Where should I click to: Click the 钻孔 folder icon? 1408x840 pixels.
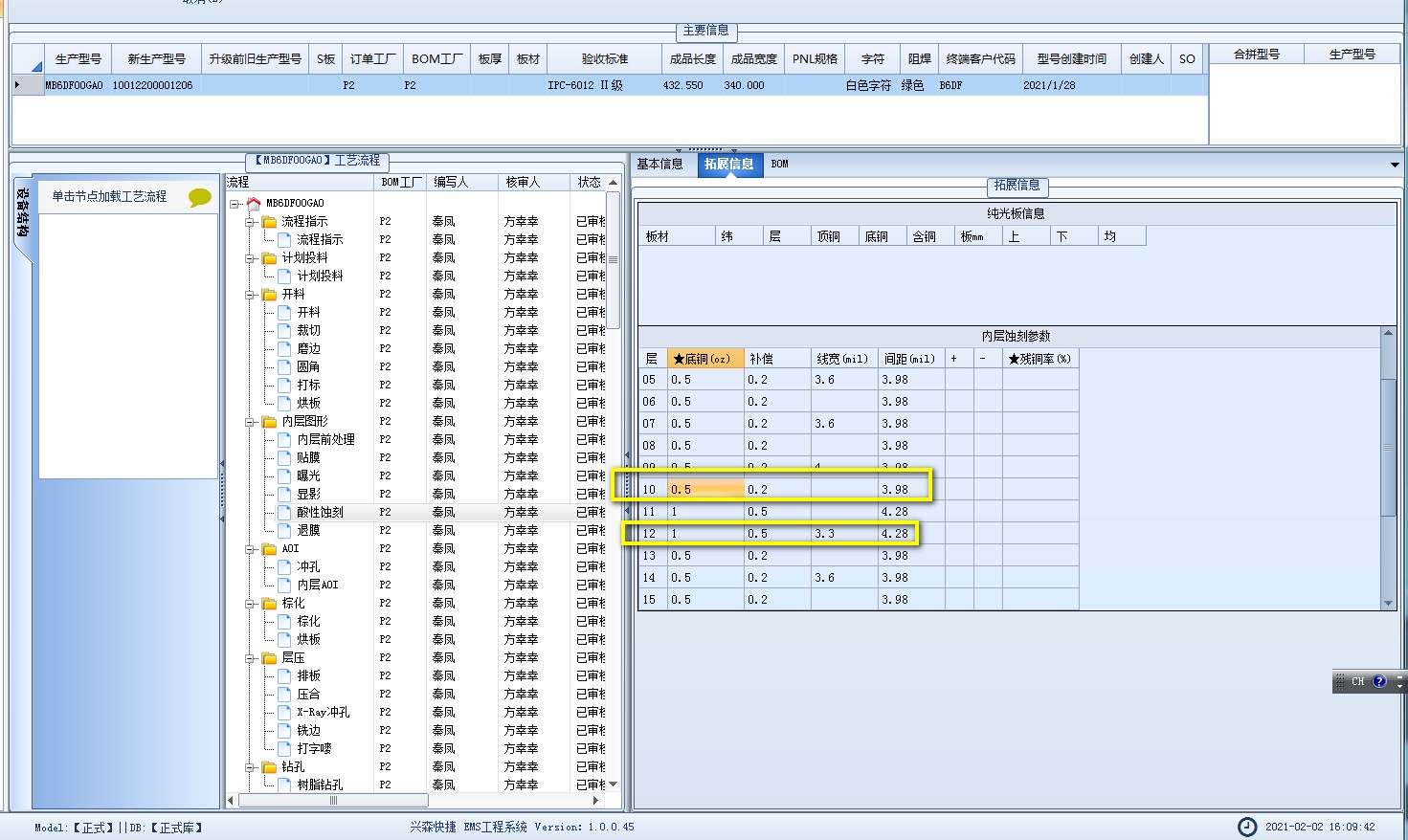(x=269, y=766)
